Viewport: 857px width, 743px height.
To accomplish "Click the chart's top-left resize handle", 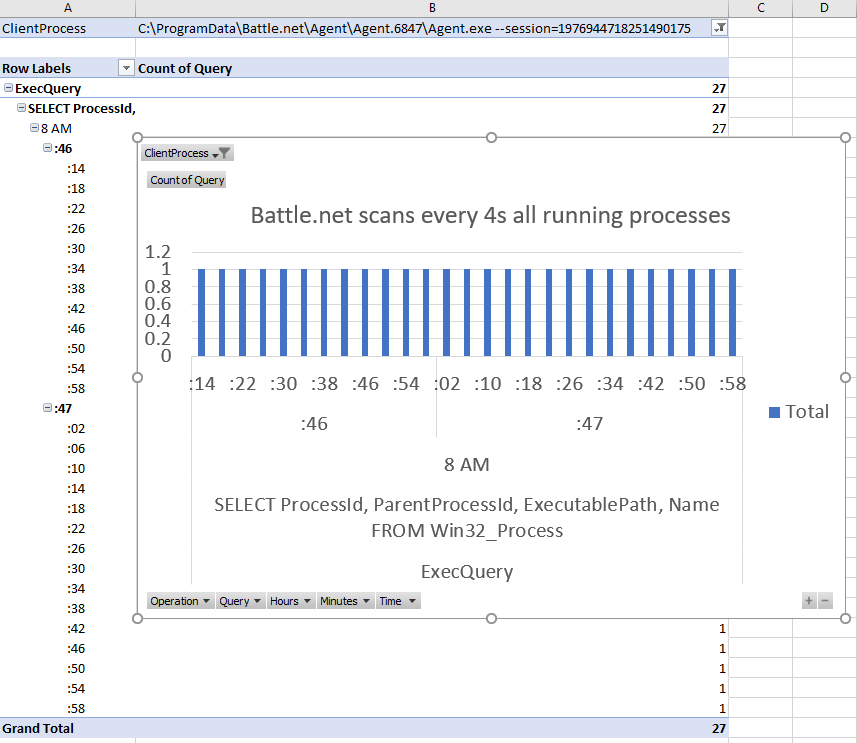I will coord(138,137).
